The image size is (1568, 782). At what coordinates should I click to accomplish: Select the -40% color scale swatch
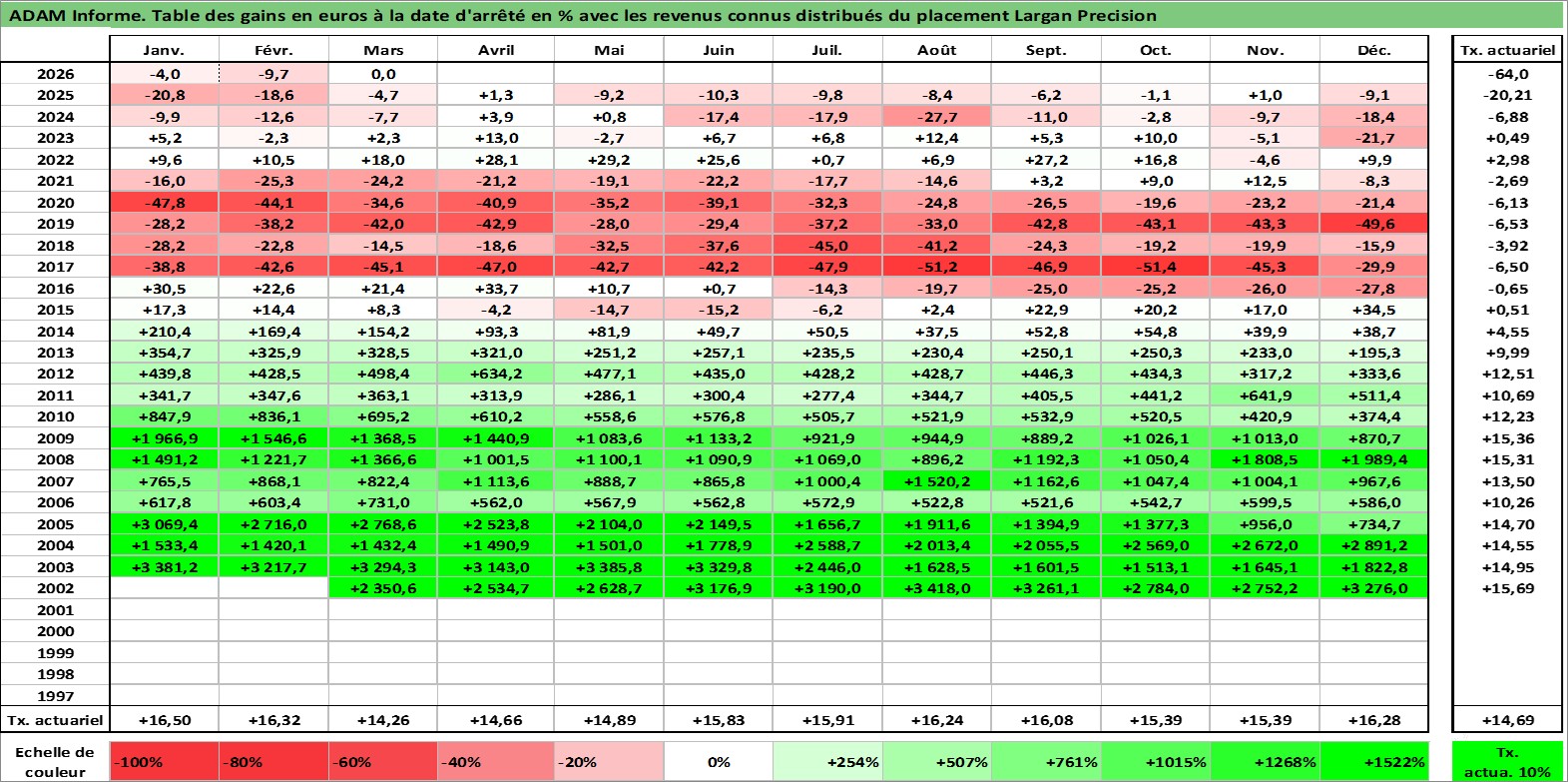pyautogui.click(x=496, y=761)
